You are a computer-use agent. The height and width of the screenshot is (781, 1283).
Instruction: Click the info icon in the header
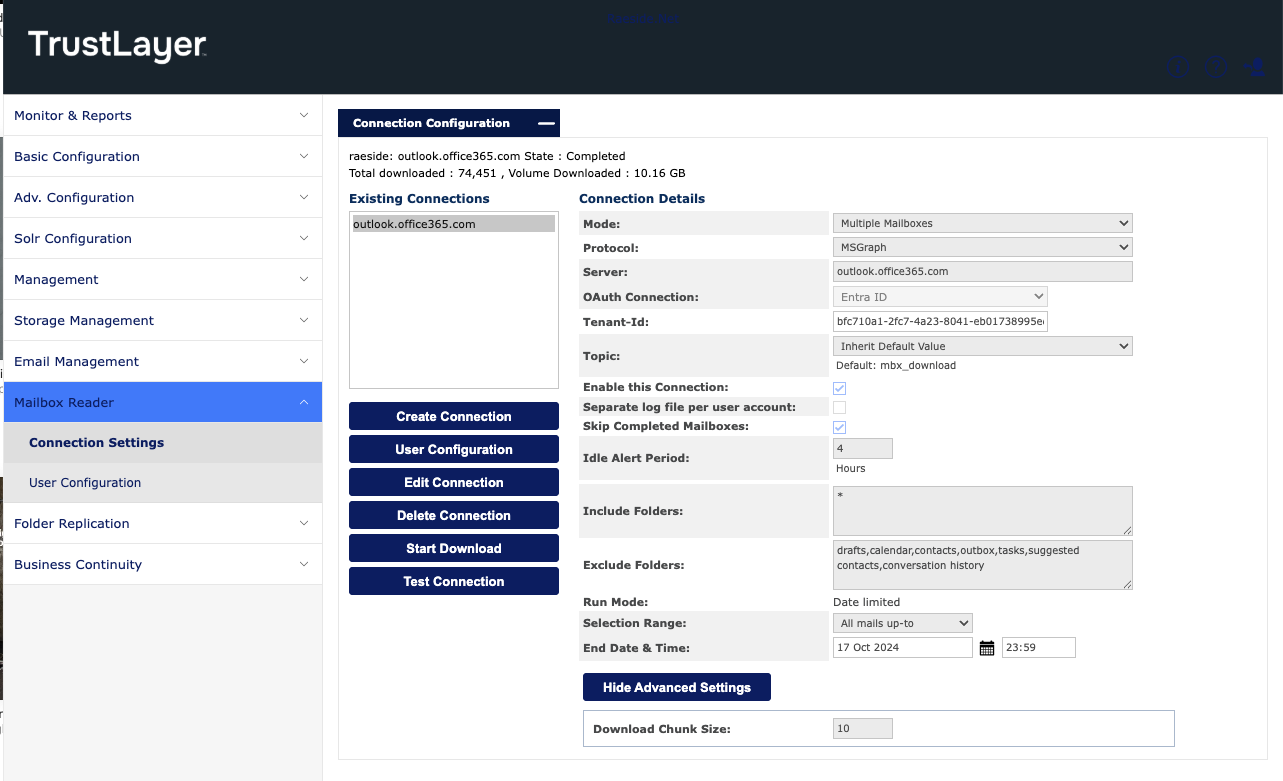click(x=1179, y=67)
